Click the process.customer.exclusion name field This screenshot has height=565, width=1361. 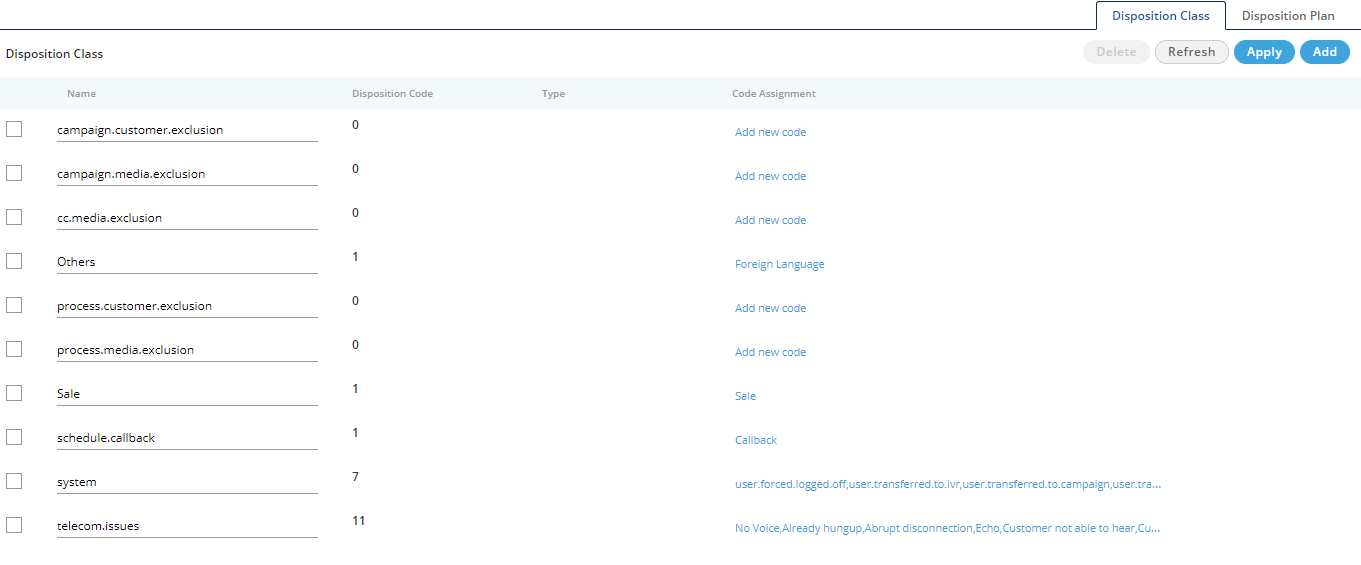coord(186,306)
